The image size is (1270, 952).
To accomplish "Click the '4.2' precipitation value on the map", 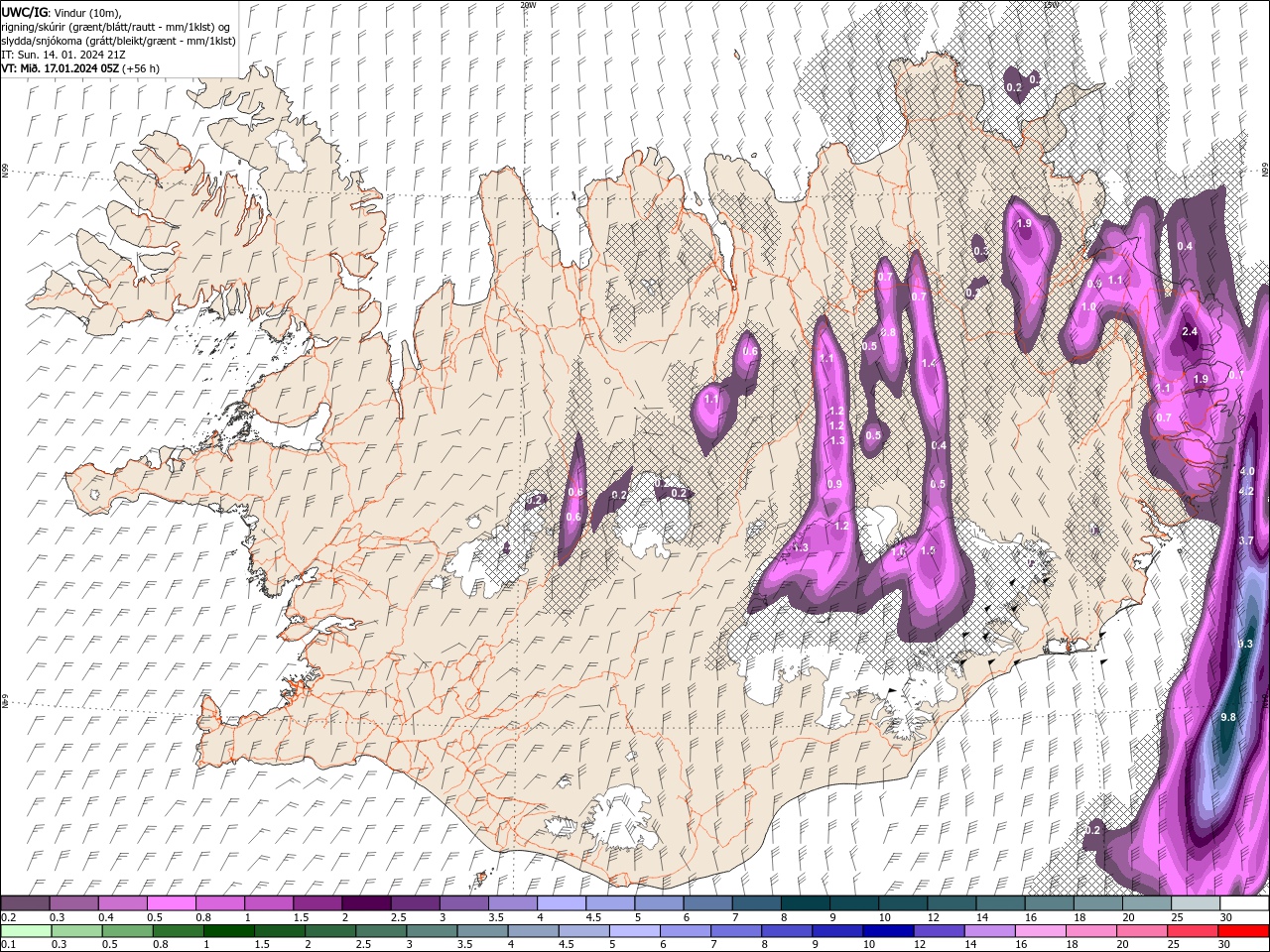I will [1247, 491].
